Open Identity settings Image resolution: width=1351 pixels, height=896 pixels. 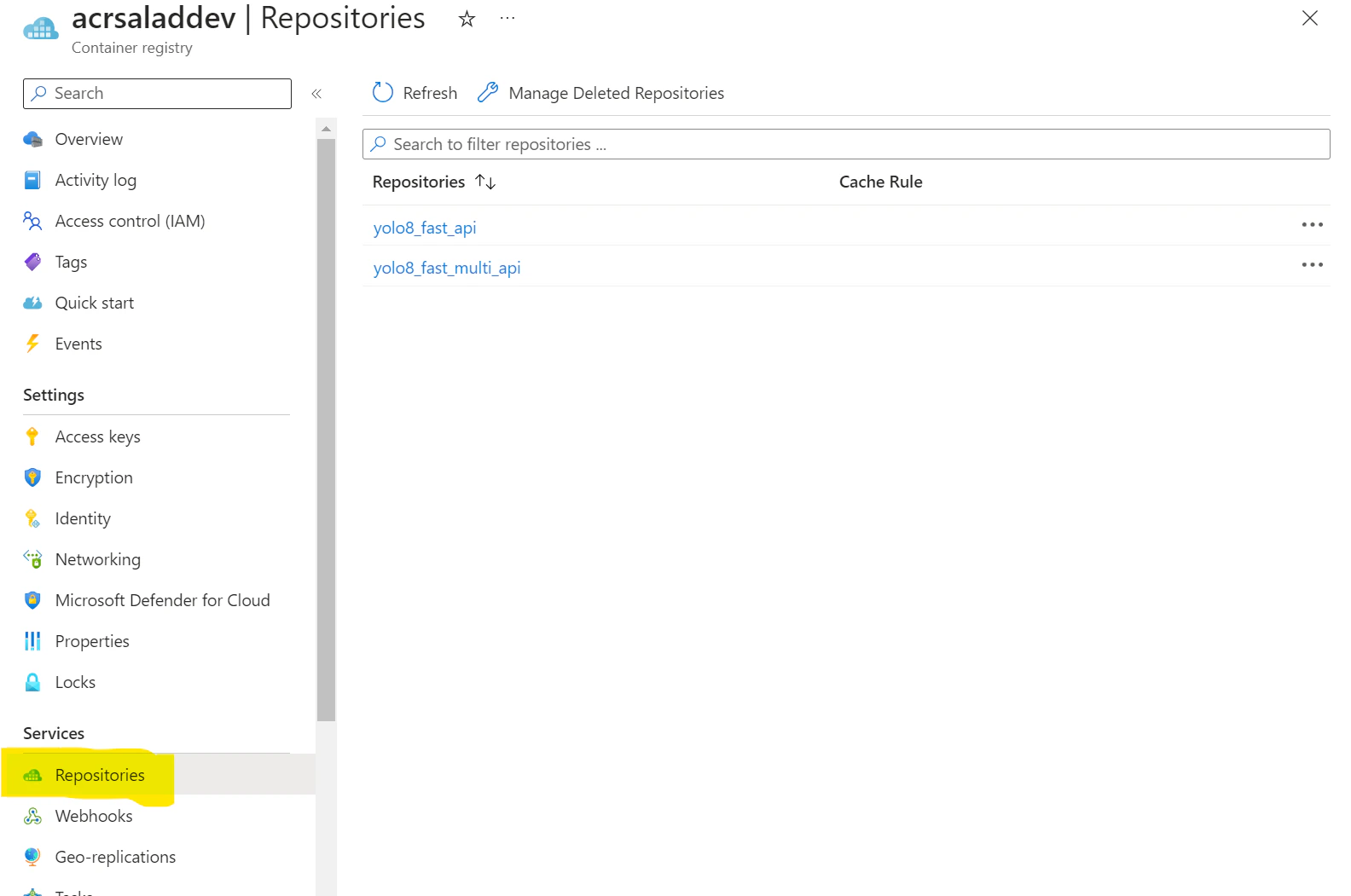coord(83,518)
